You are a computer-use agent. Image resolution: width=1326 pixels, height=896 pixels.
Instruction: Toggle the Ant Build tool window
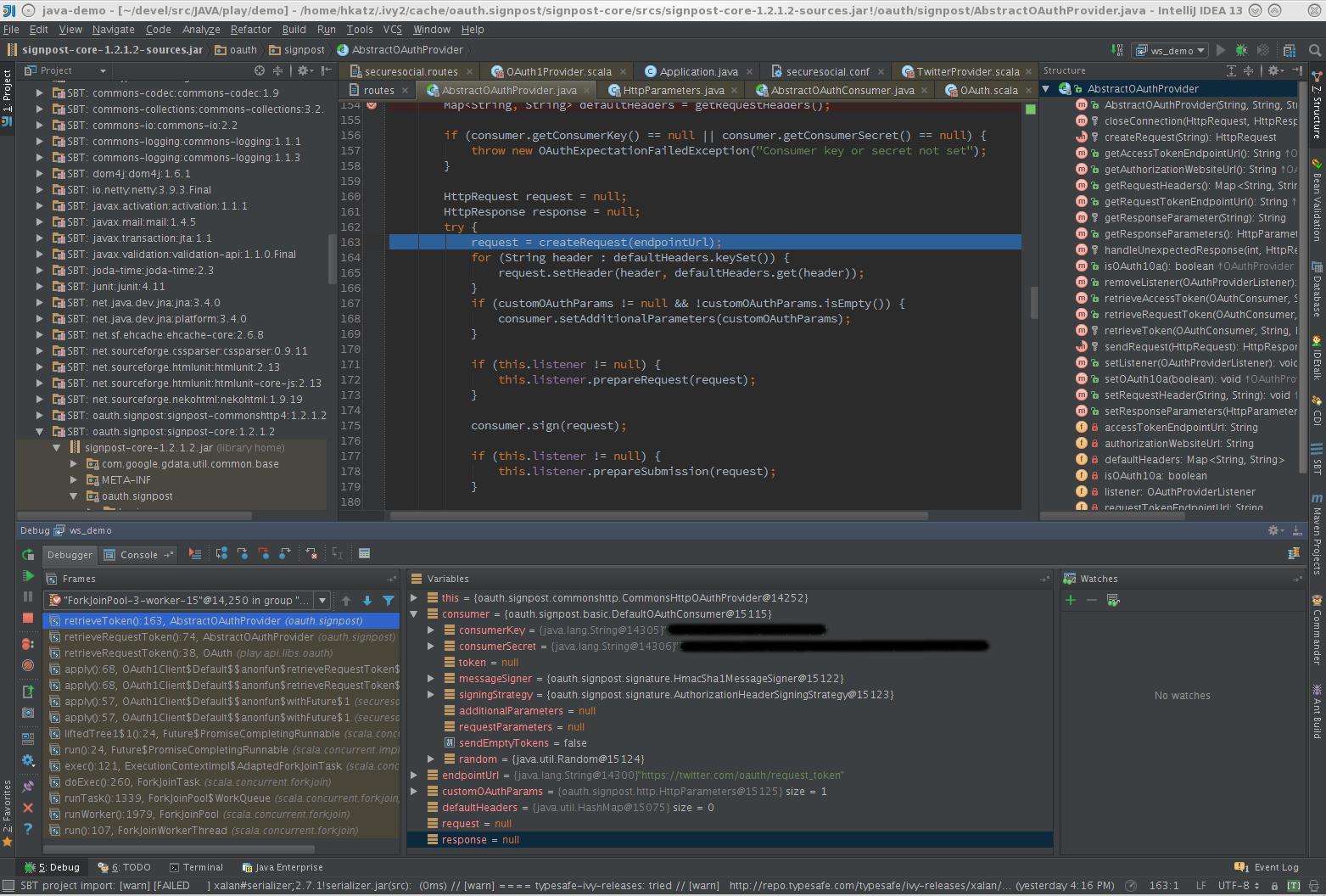click(x=1317, y=710)
